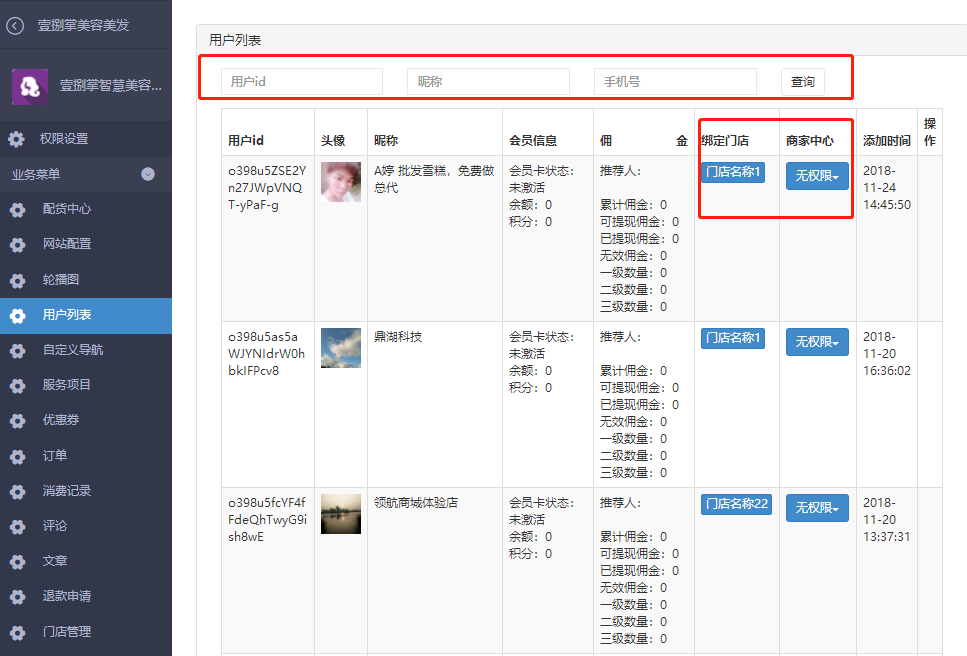Open 优惠券 menu entry
The height and width of the screenshot is (656, 967).
(x=86, y=420)
